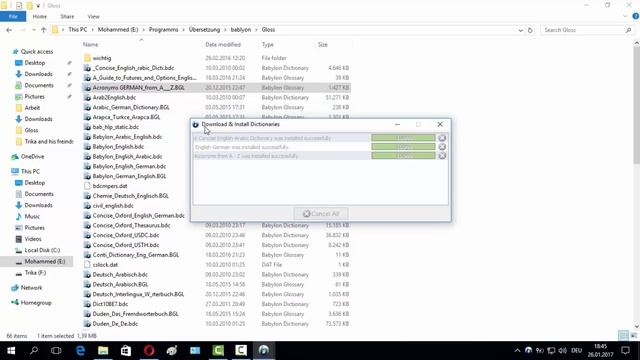The width and height of the screenshot is (640, 360).
Task: Select Concise_Oxford_Thesaurus.bdc file
Action: coord(131,225)
